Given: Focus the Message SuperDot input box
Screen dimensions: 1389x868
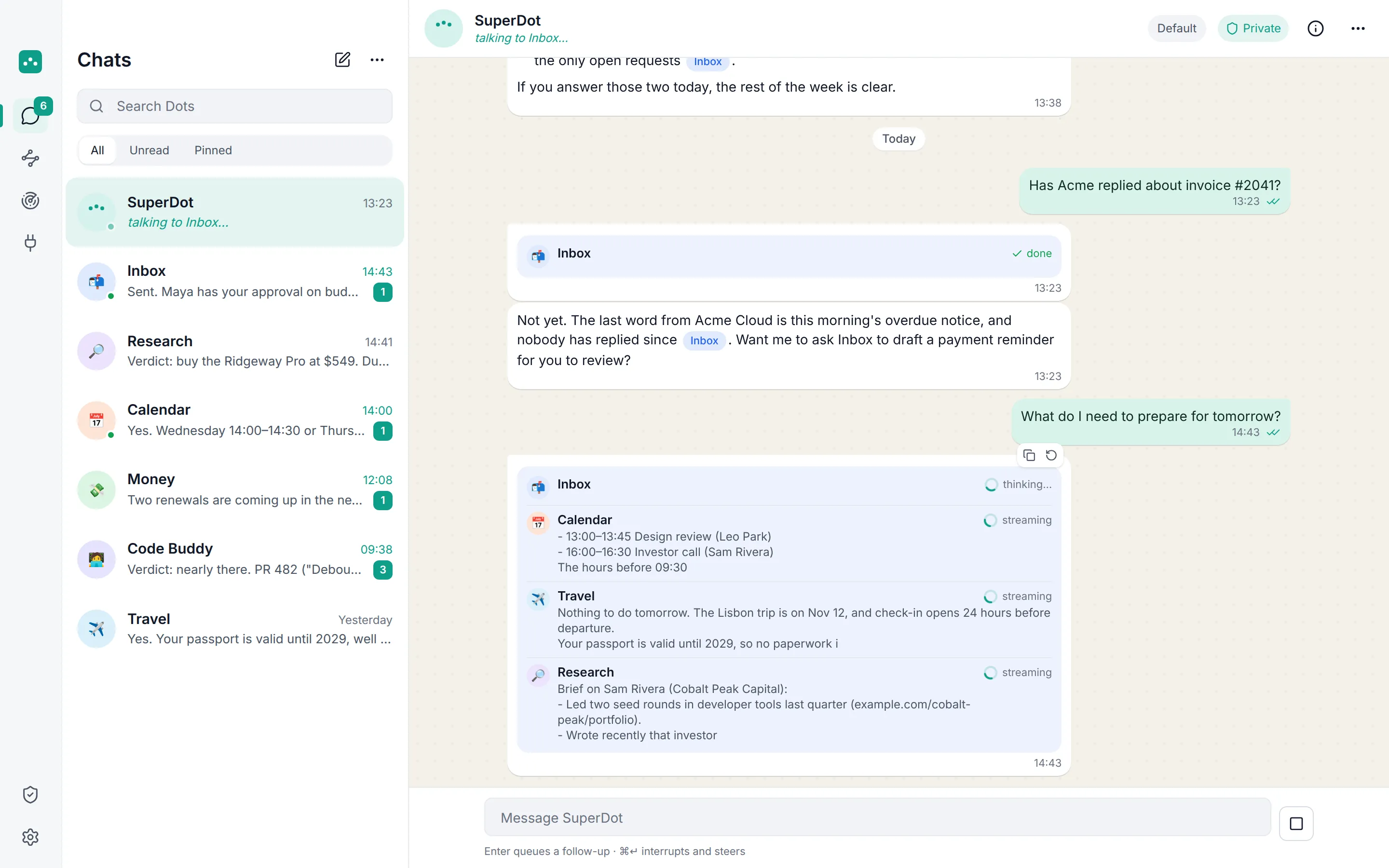Looking at the screenshot, I should click(877, 817).
